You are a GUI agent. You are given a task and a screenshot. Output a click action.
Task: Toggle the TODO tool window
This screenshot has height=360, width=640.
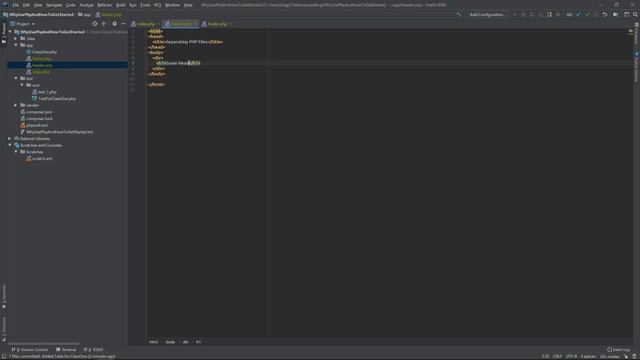[x=93, y=350]
